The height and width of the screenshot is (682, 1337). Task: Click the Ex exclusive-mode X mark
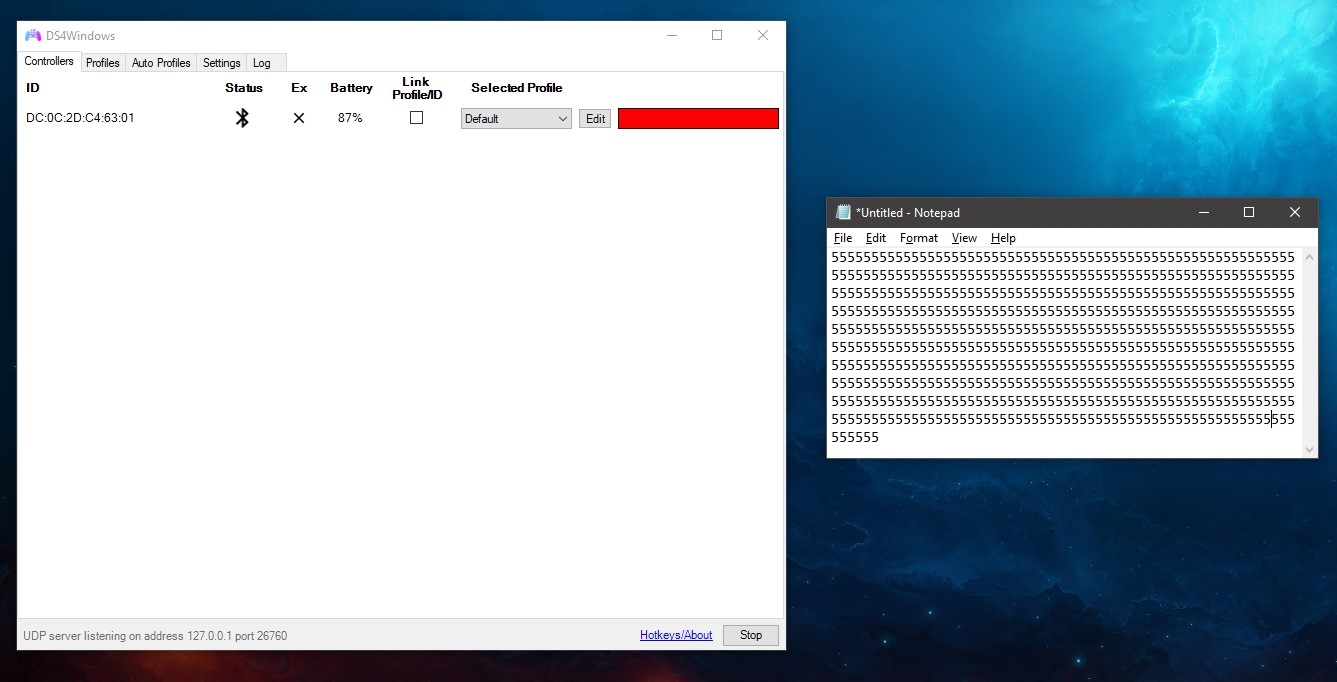[298, 118]
